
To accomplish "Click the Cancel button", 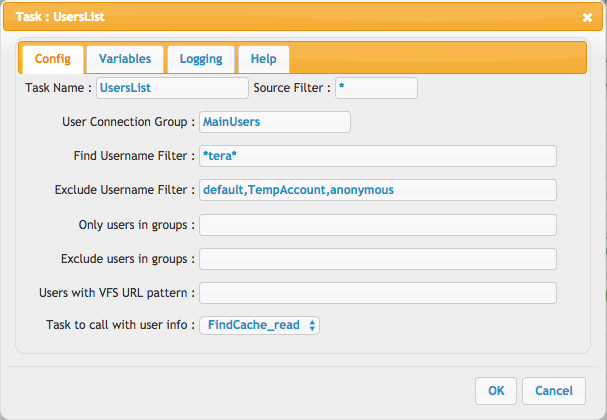I will (x=554, y=391).
